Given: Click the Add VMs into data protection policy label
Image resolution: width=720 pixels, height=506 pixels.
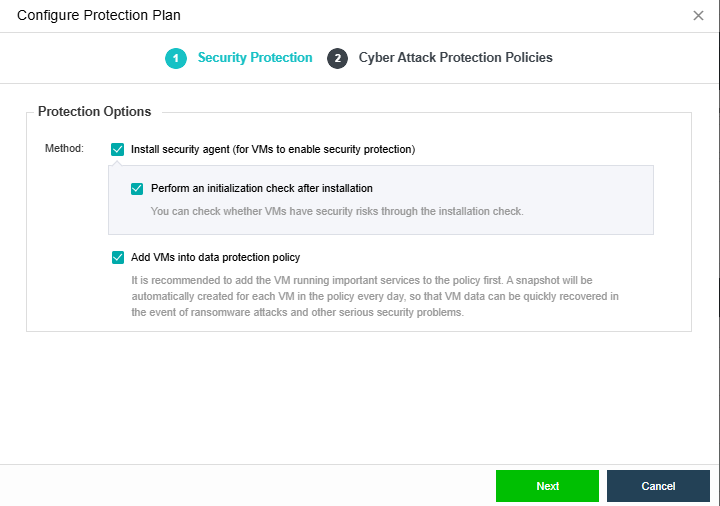Looking at the screenshot, I should [215, 257].
